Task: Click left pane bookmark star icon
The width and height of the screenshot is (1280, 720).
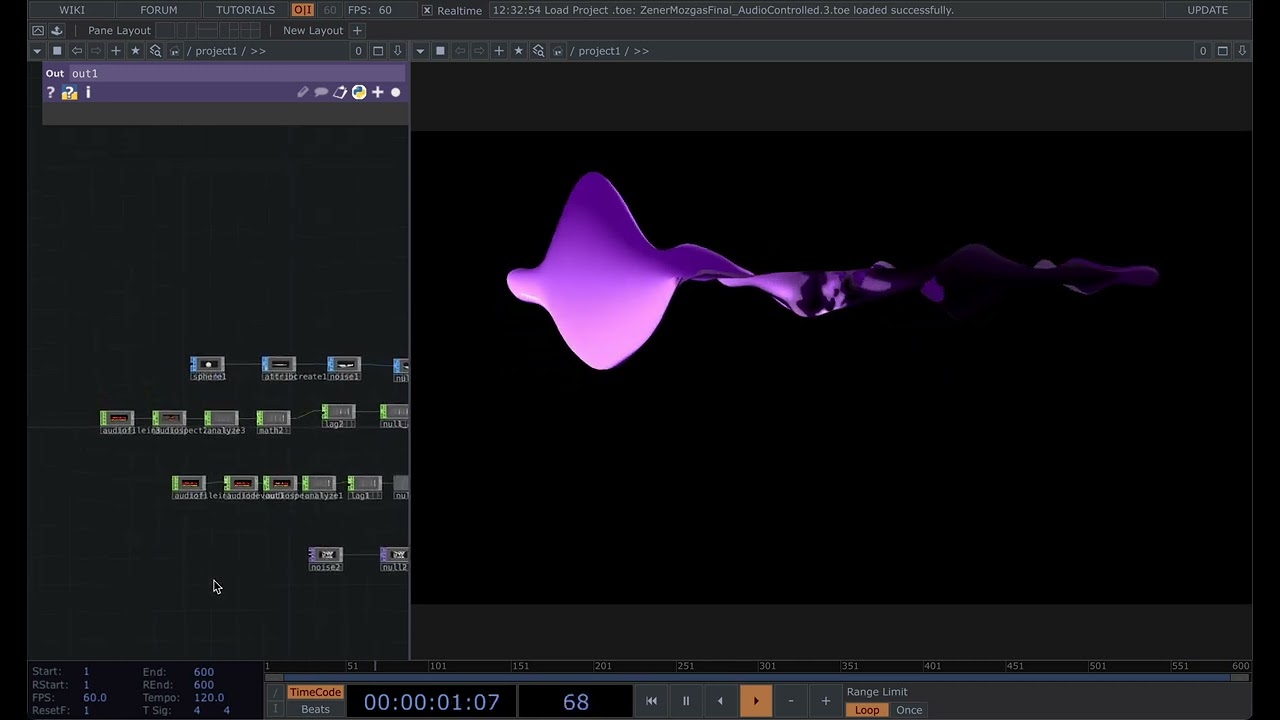Action: (x=135, y=51)
